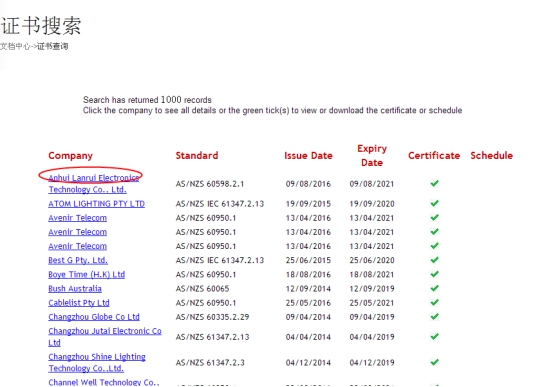Click the Schedule column header
554x387 pixels.
pyautogui.click(x=491, y=156)
